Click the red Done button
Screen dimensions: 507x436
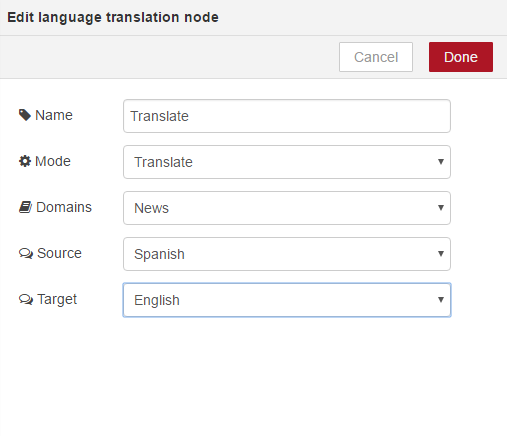tap(461, 57)
